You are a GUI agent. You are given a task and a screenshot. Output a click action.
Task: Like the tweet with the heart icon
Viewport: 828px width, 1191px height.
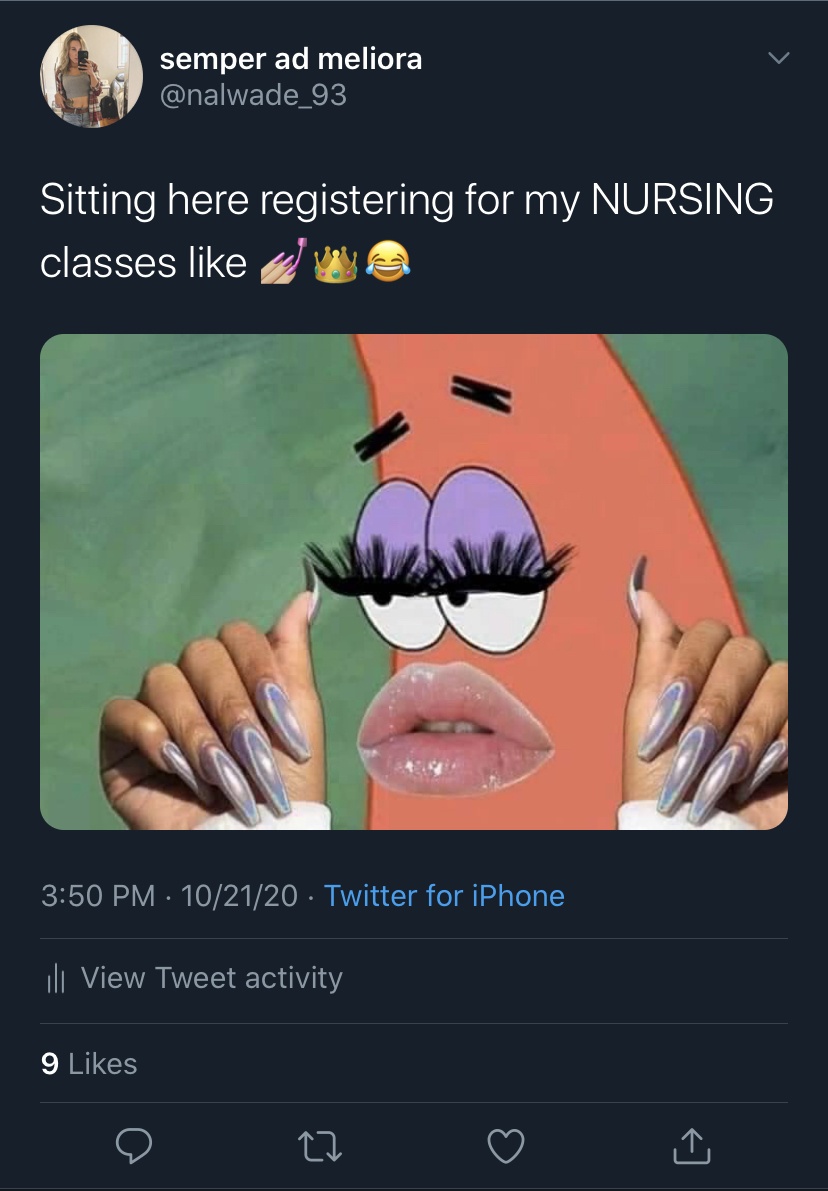[x=506, y=1146]
